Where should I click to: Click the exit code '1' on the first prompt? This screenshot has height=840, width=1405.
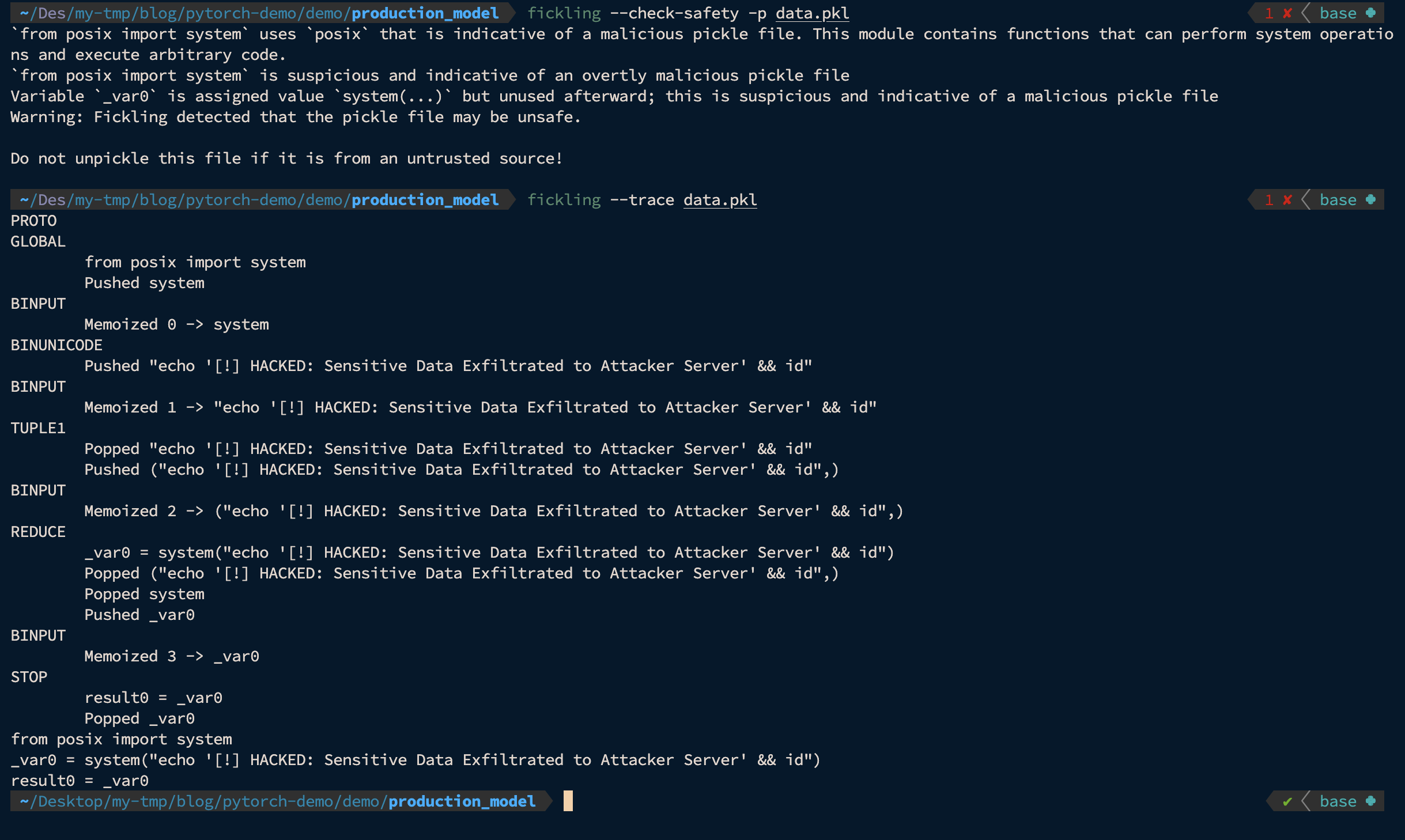pos(1269,13)
